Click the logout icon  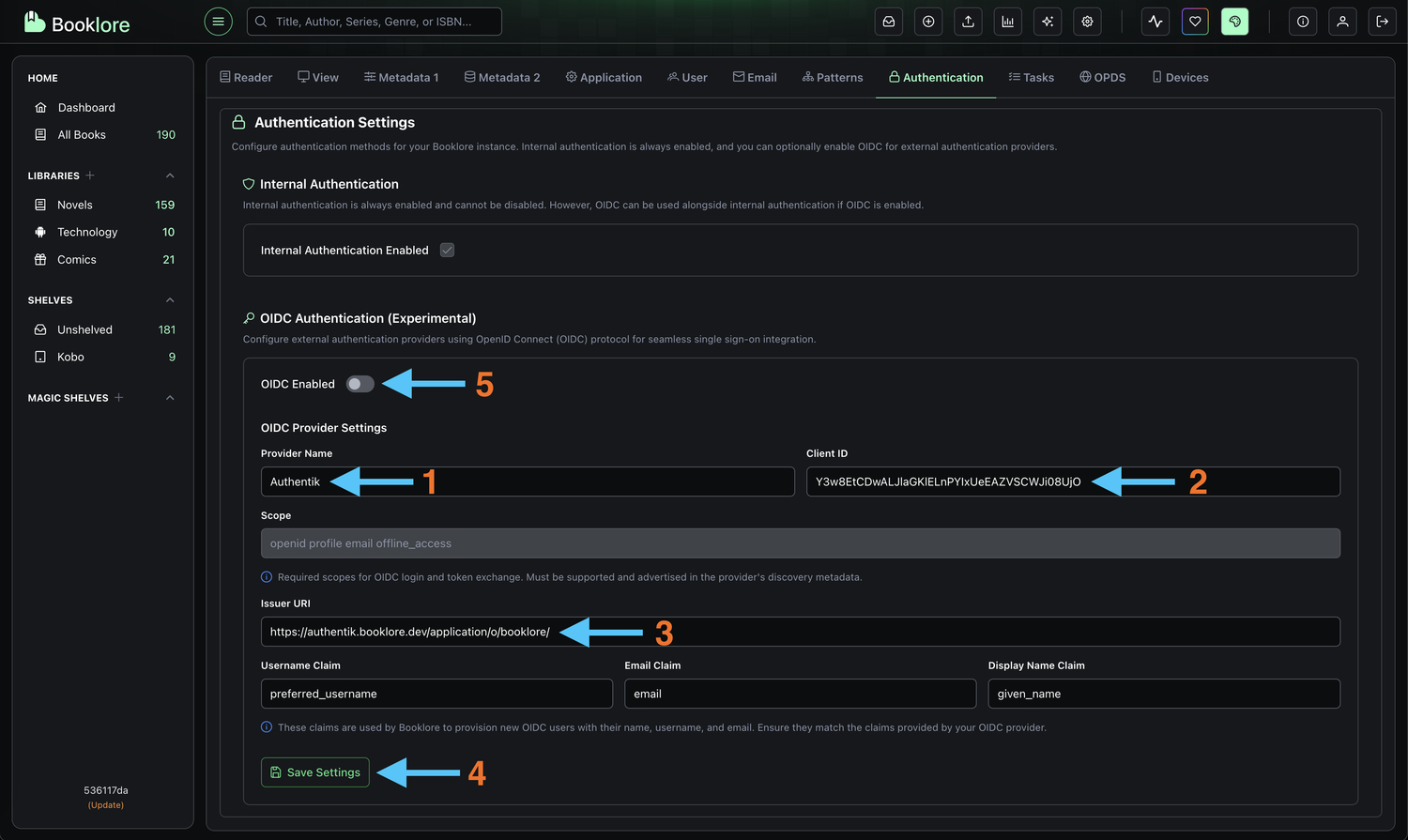point(1383,21)
